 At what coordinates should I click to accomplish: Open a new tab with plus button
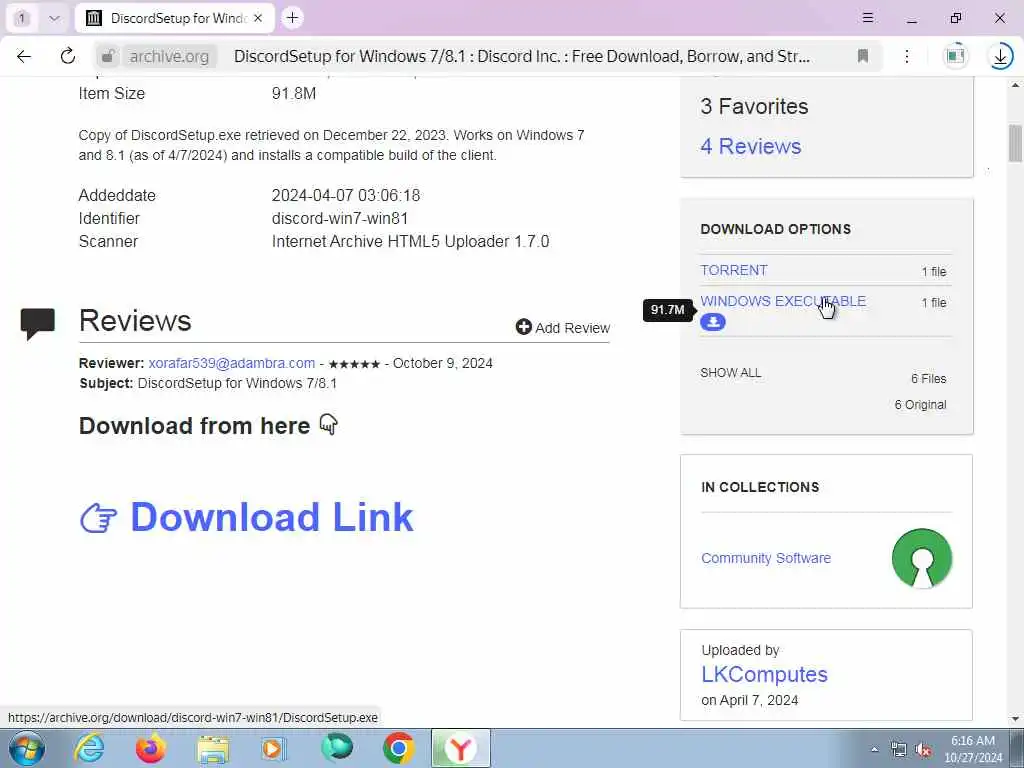[293, 18]
